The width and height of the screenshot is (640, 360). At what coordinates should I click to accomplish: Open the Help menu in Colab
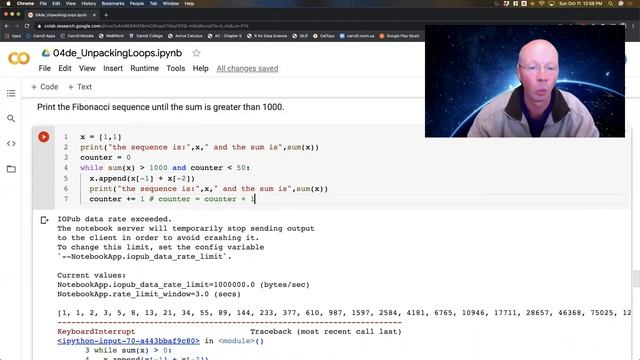tap(200, 68)
